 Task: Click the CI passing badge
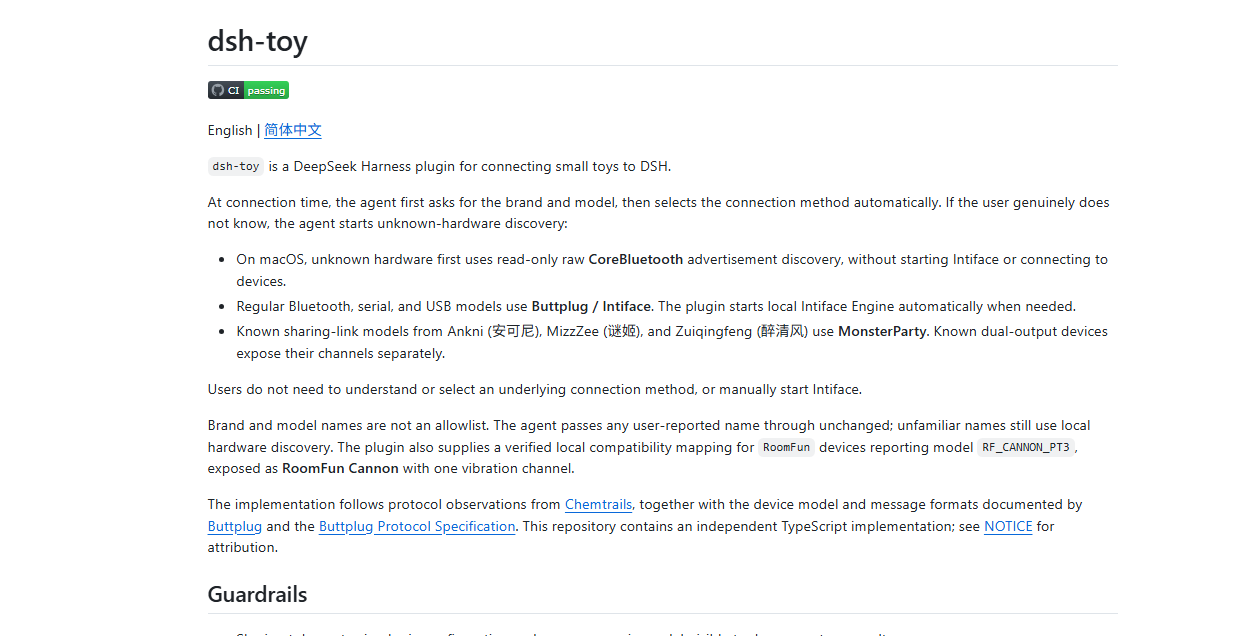click(248, 90)
